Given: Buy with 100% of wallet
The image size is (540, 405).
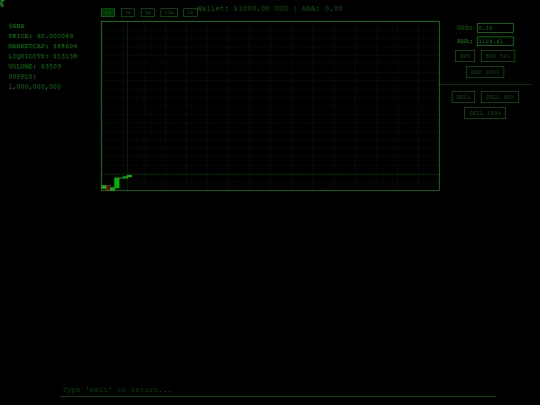Looking at the screenshot, I should [x=485, y=72].
